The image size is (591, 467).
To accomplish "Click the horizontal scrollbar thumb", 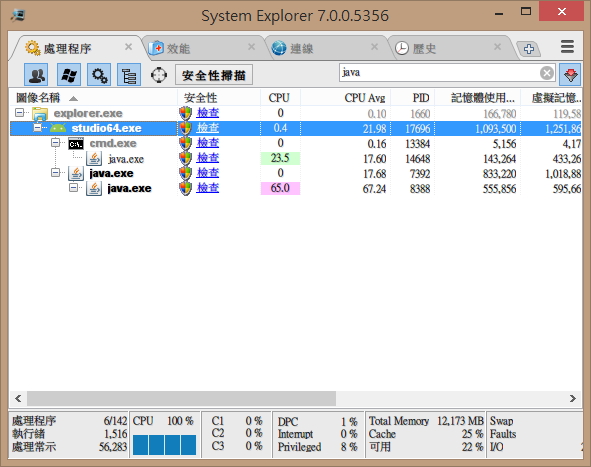I will [x=181, y=398].
